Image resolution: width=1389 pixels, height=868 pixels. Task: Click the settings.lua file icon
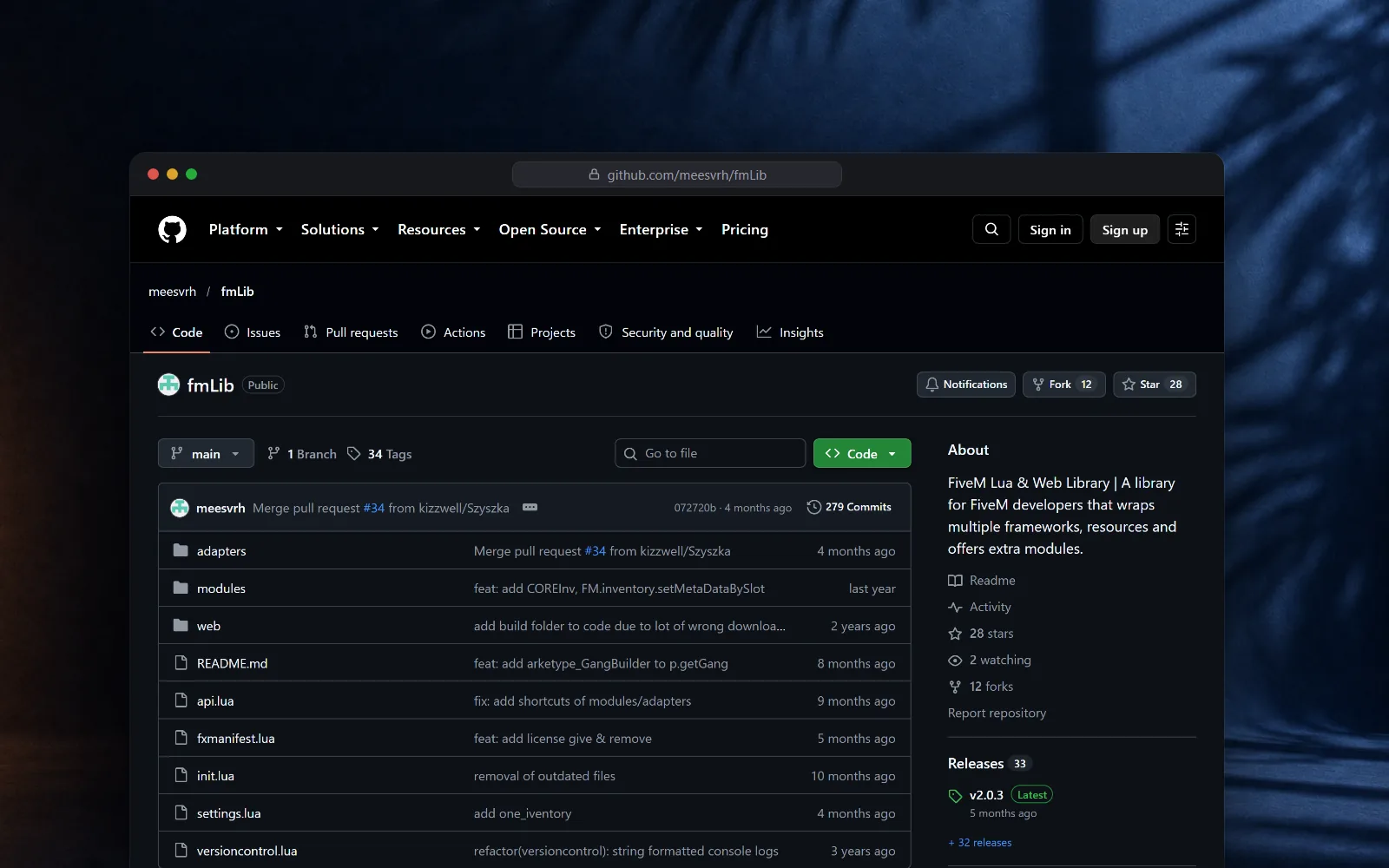[x=181, y=812]
